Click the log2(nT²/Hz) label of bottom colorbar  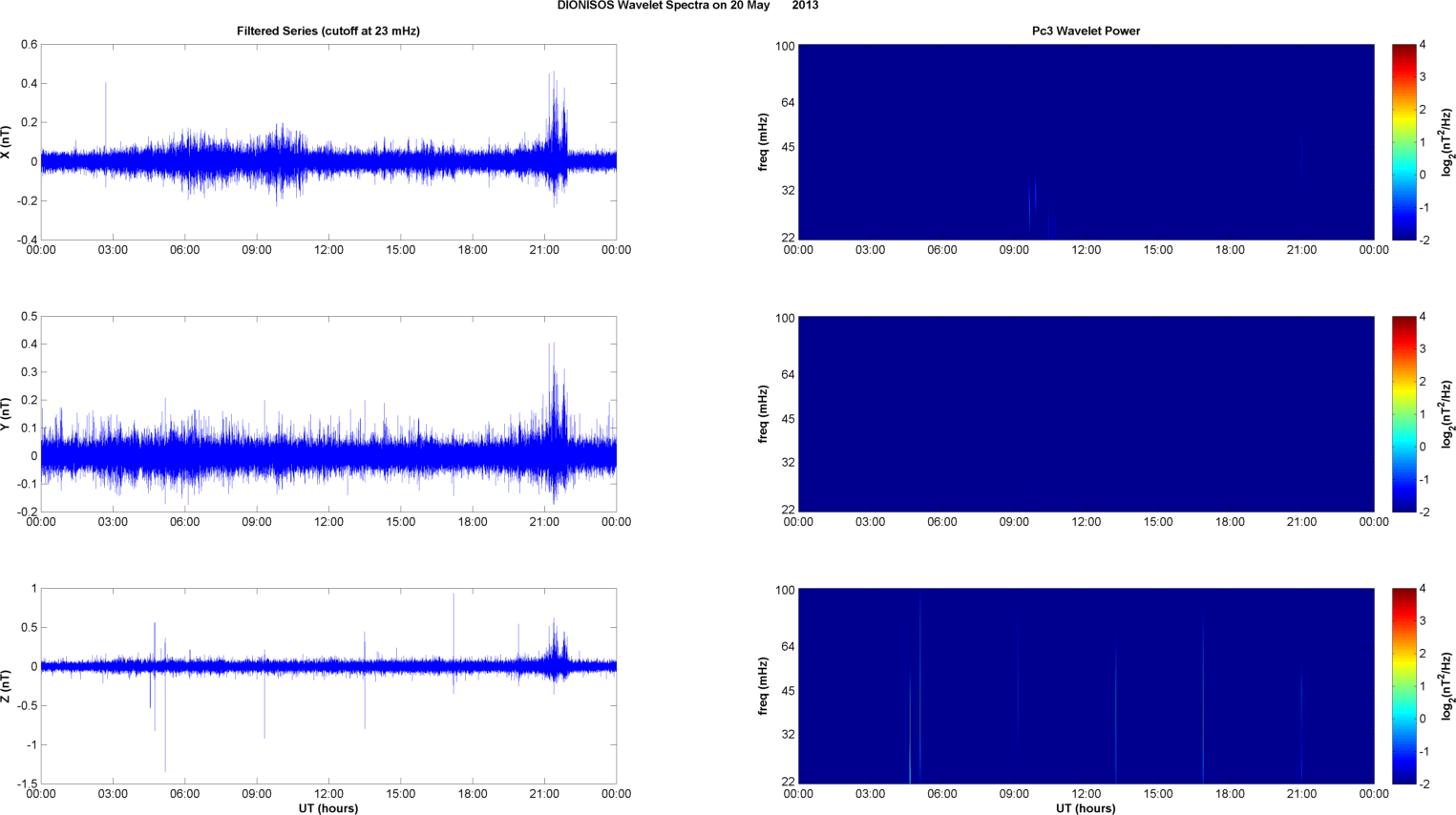point(1447,686)
